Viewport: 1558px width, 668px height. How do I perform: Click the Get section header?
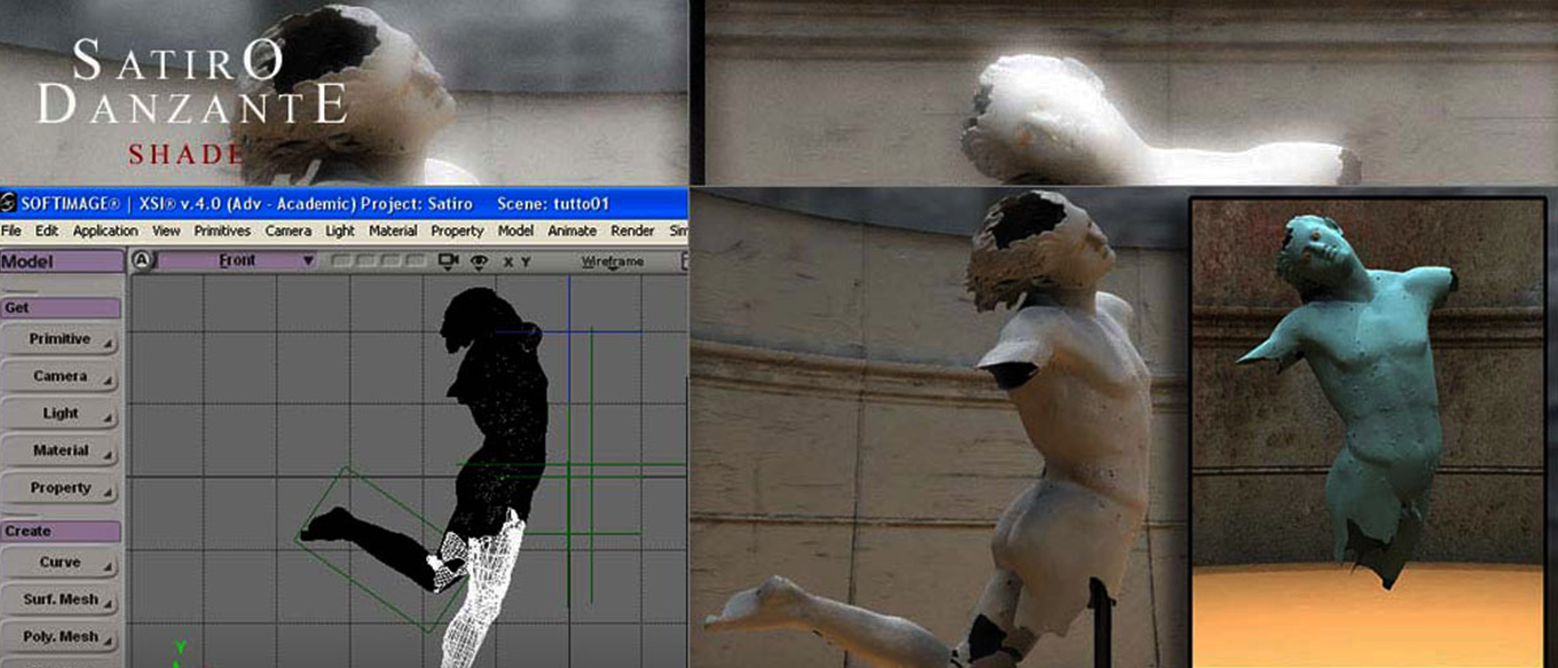click(x=60, y=308)
